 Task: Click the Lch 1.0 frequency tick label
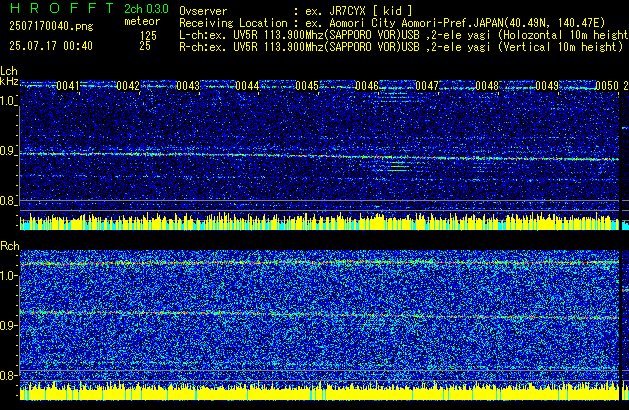tap(8, 101)
